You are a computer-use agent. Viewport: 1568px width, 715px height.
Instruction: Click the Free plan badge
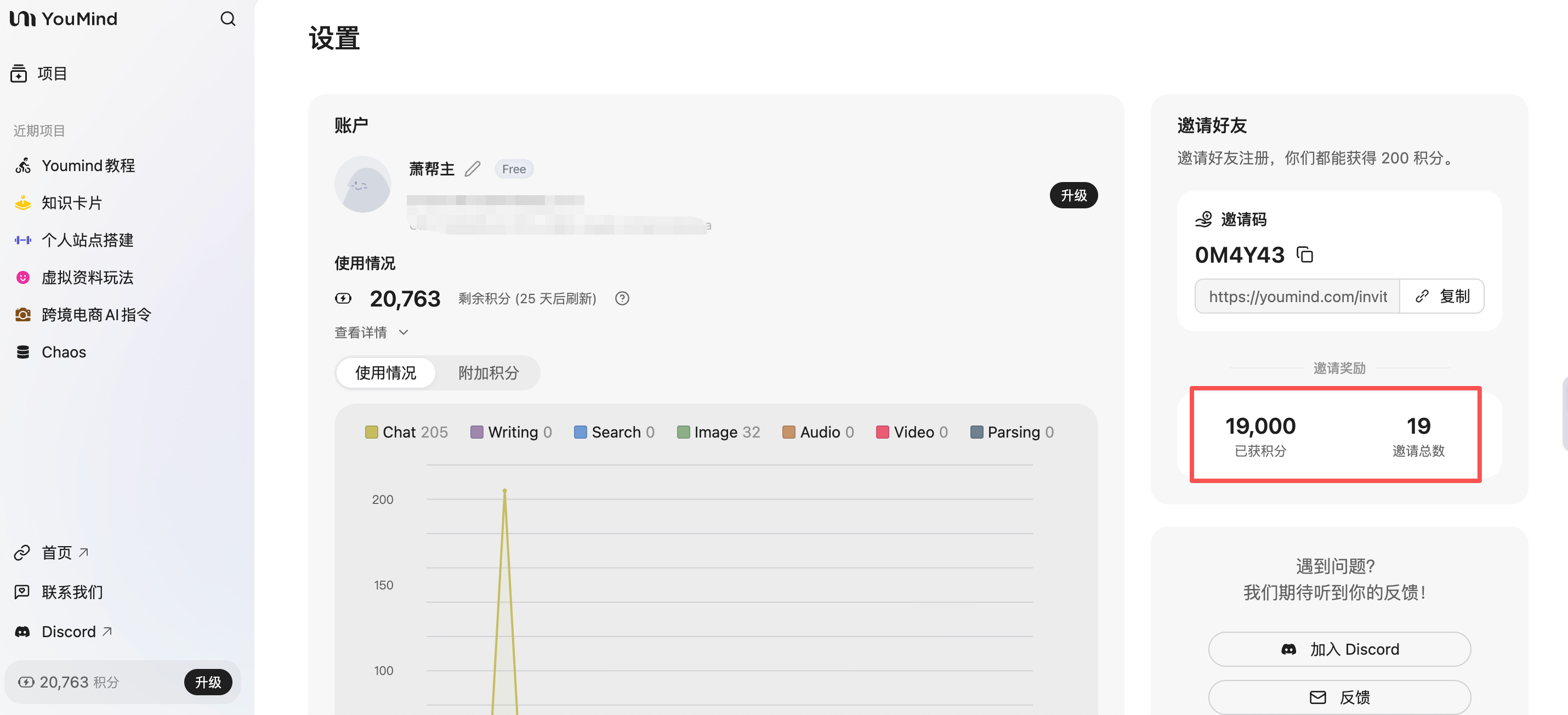pos(514,168)
